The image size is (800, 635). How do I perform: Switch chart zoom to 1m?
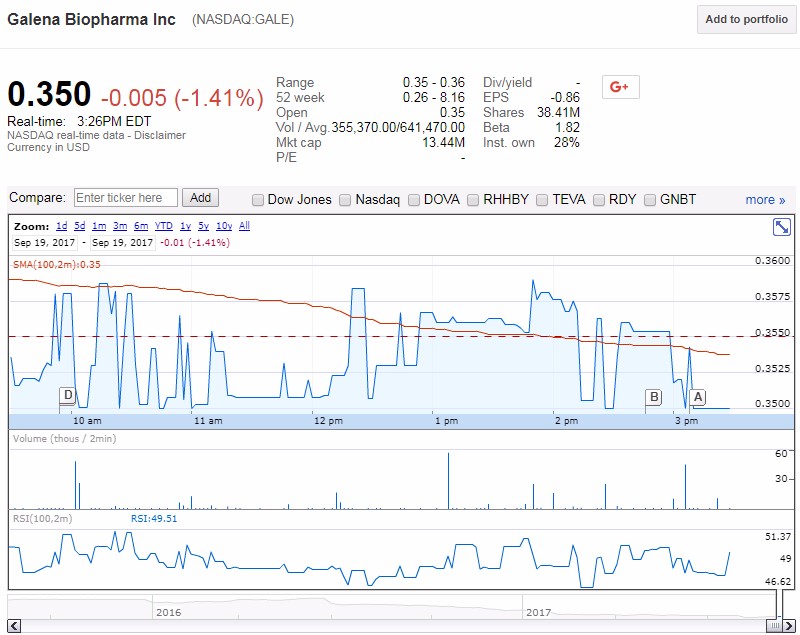coord(99,226)
